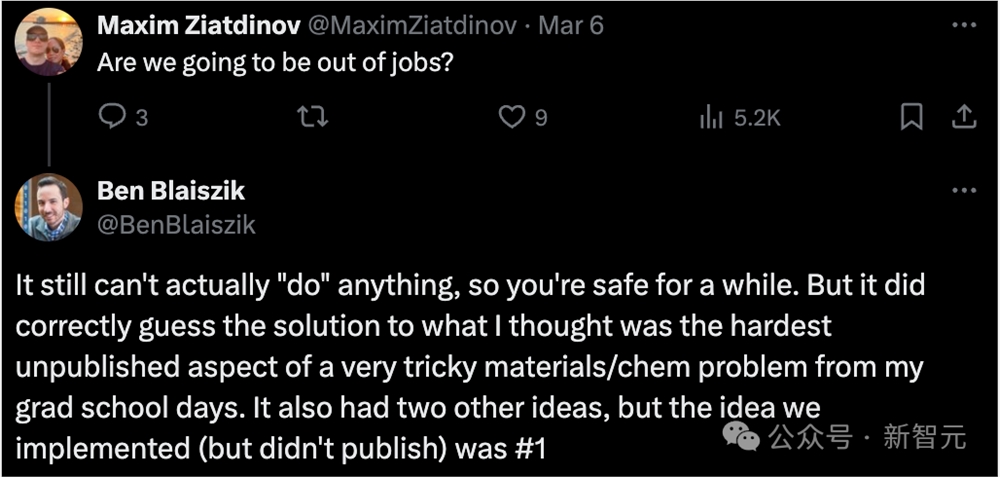The height and width of the screenshot is (477, 1000).
Task: Bookmark Maxim Ziatdinov's tweet
Action: coord(911,117)
